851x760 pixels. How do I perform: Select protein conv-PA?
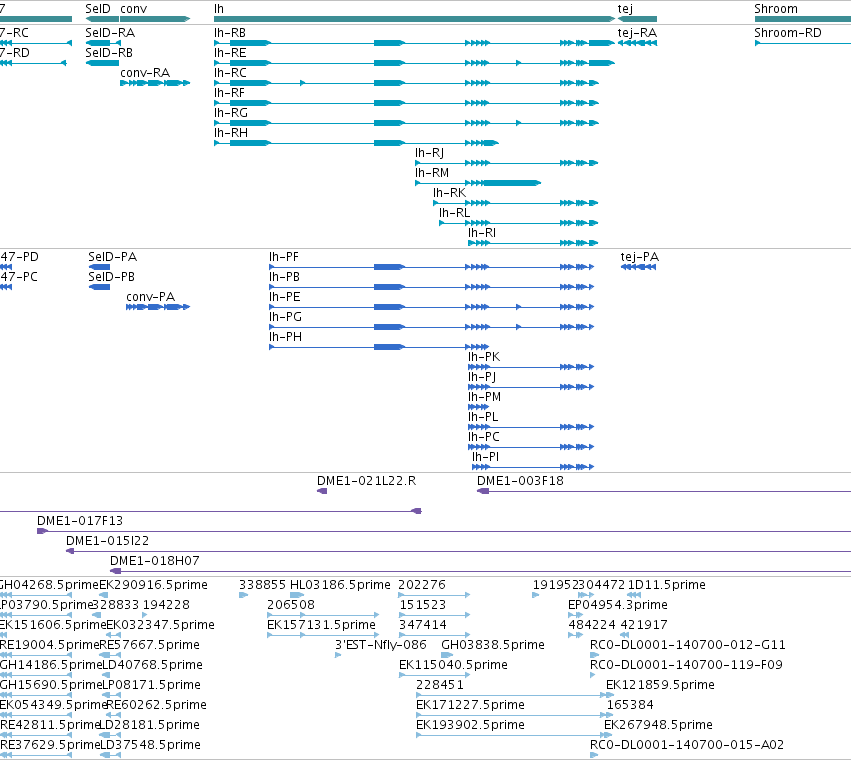158,307
